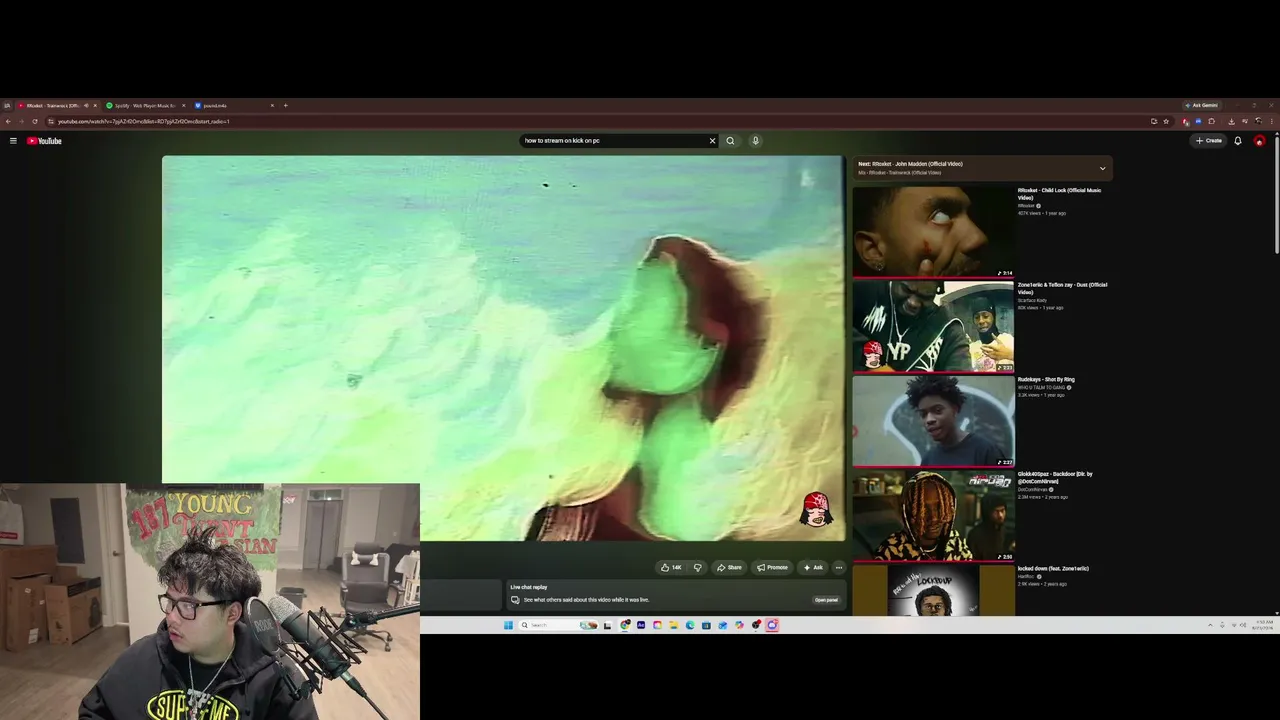This screenshot has height=720, width=1280.
Task: Open the Create button on YouTube
Action: pyautogui.click(x=1209, y=141)
